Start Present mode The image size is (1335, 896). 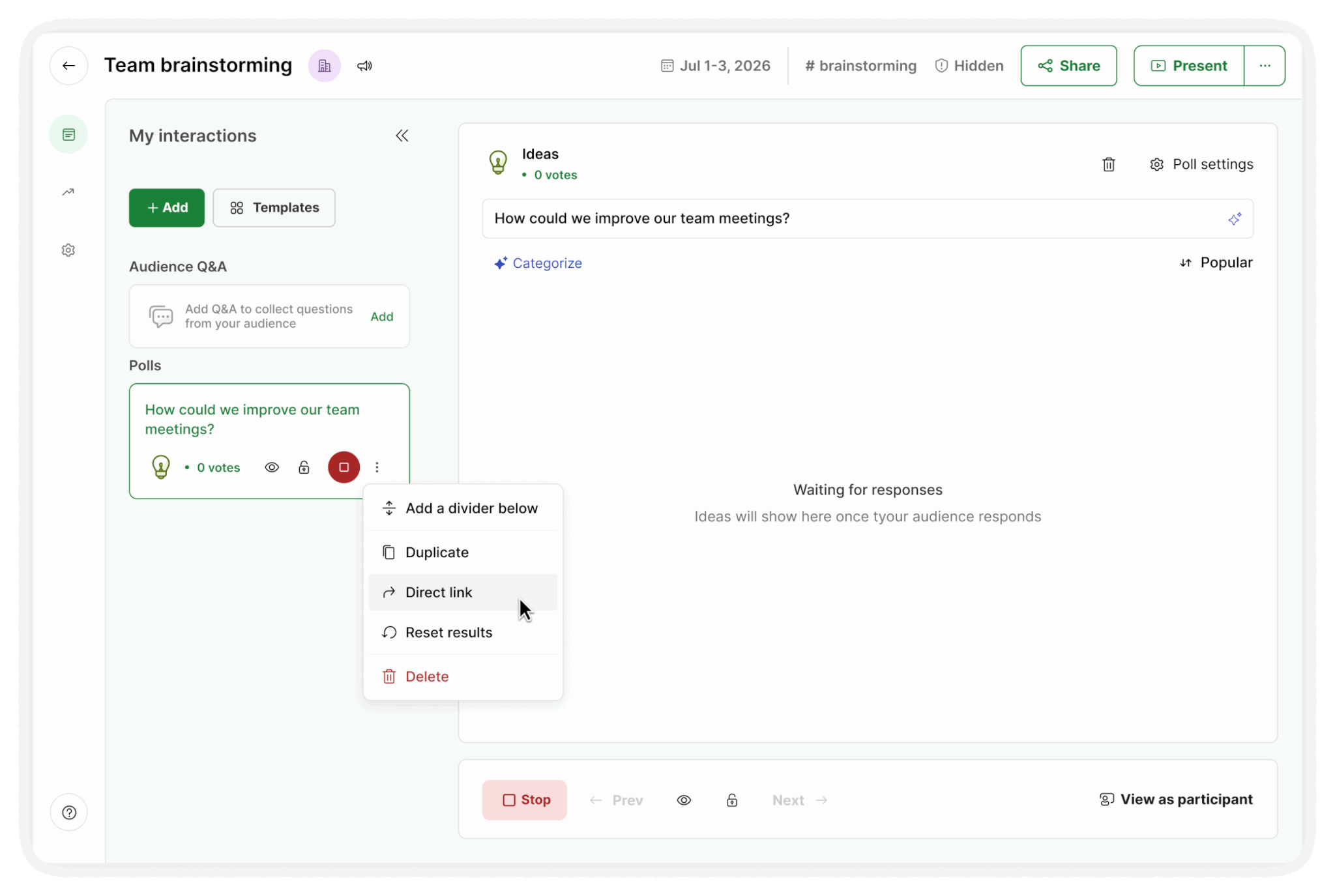[1188, 66]
